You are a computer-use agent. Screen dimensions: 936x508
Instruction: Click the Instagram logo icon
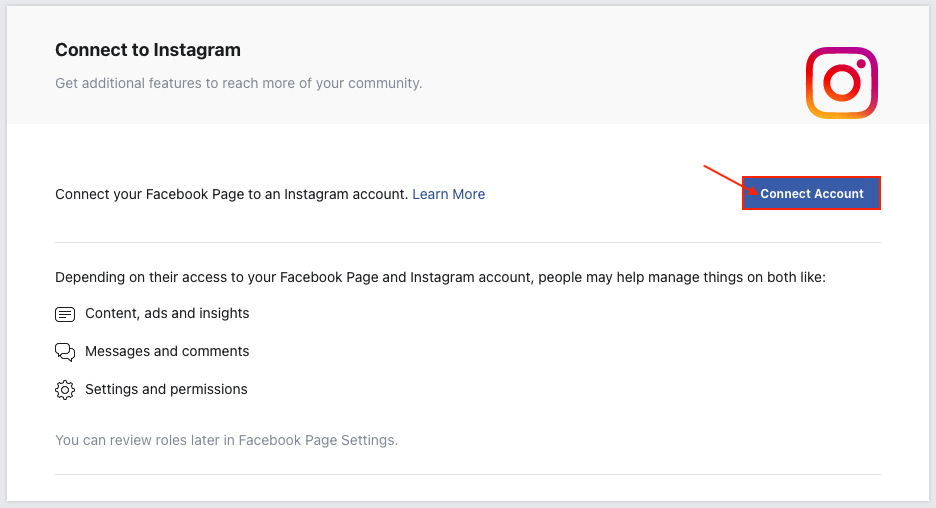[x=842, y=83]
